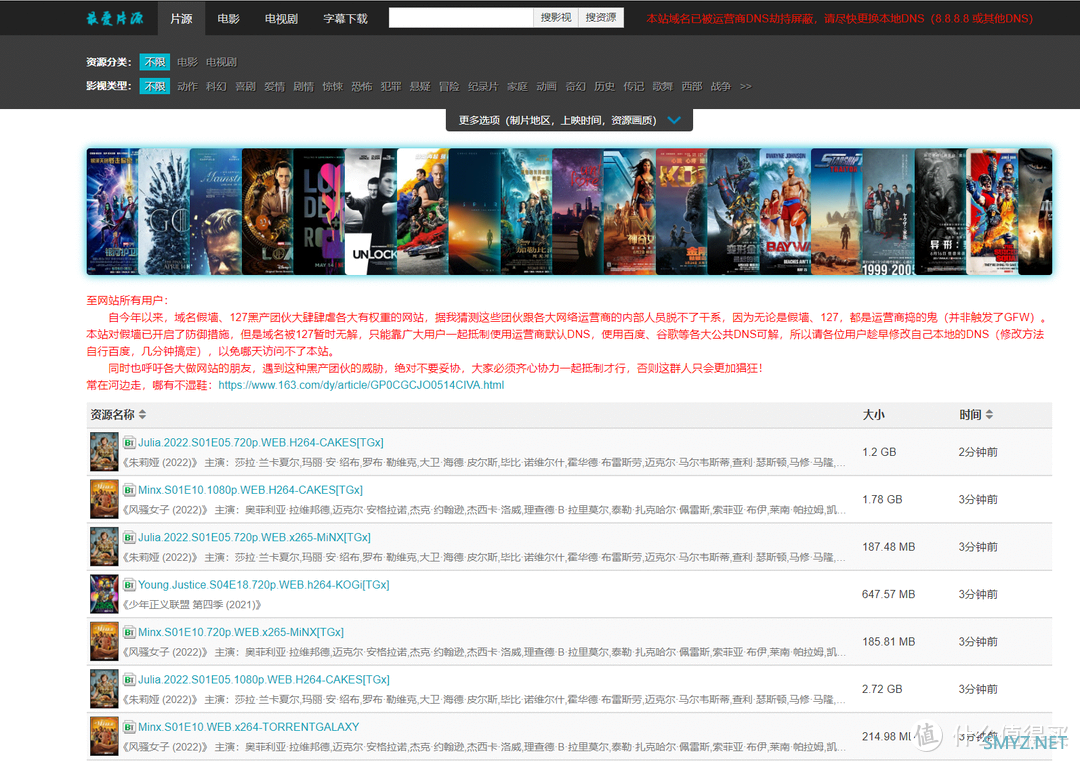1080x762 pixels.
Task: Click 搜影视 search button
Action: (x=556, y=17)
